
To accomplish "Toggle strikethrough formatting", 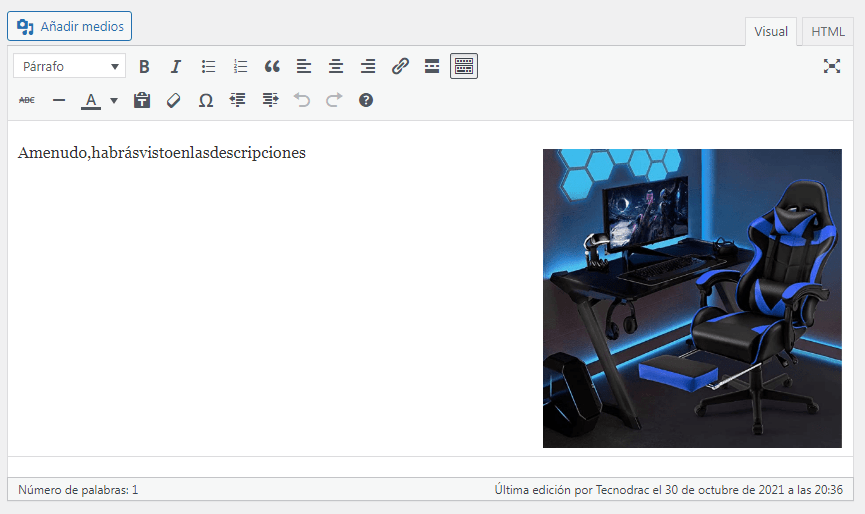I will pyautogui.click(x=27, y=100).
